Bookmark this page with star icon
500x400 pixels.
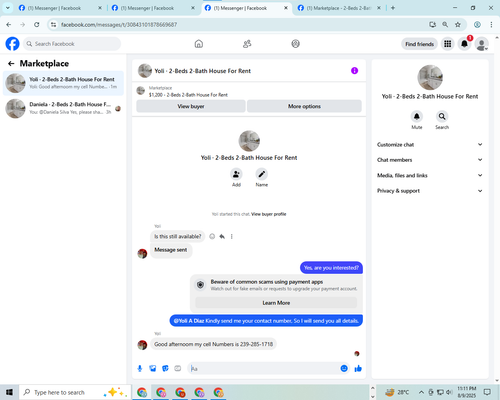(x=458, y=24)
